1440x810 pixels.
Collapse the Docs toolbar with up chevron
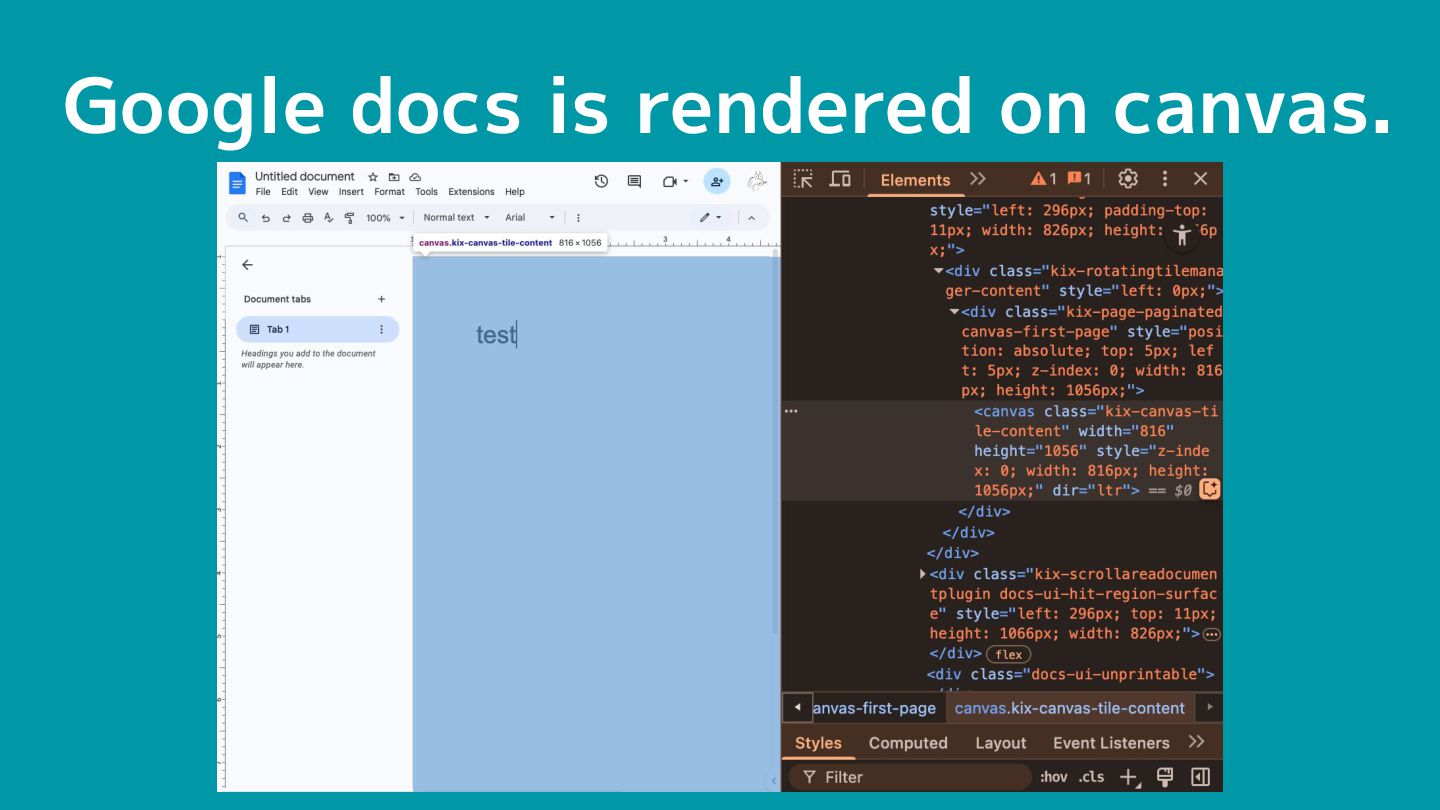pyautogui.click(x=752, y=217)
